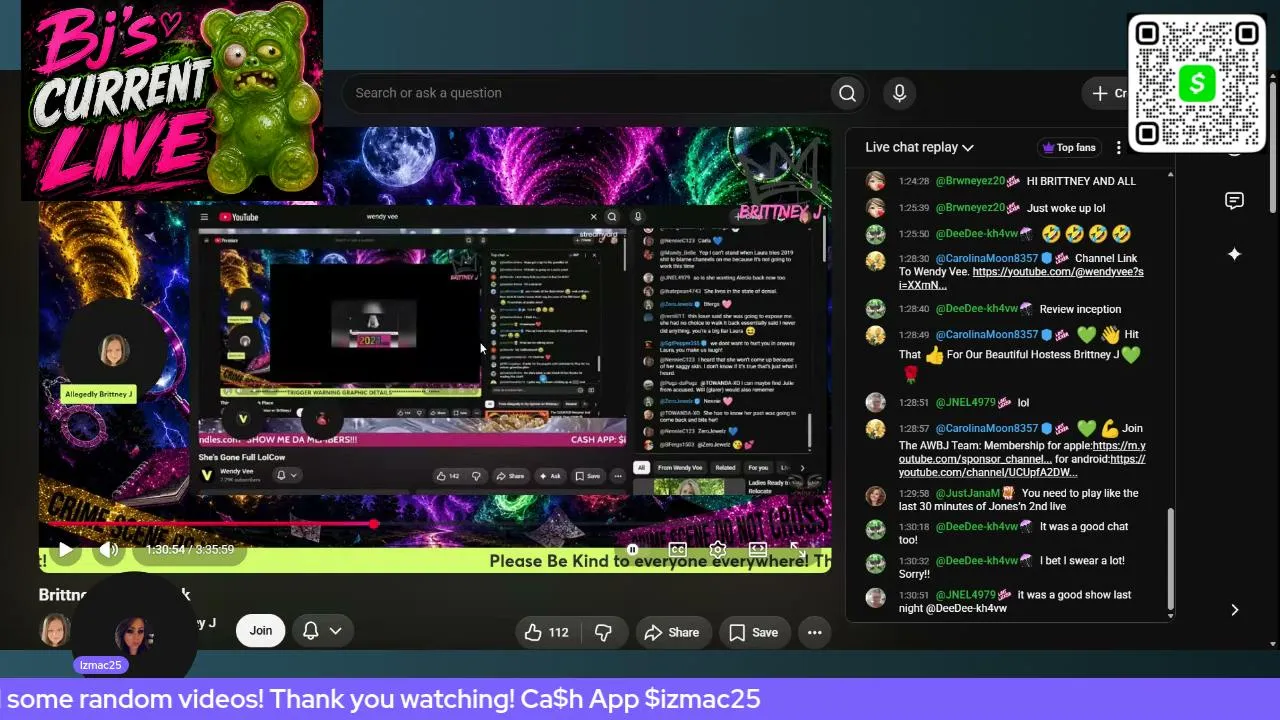Share the current video

tap(672, 632)
